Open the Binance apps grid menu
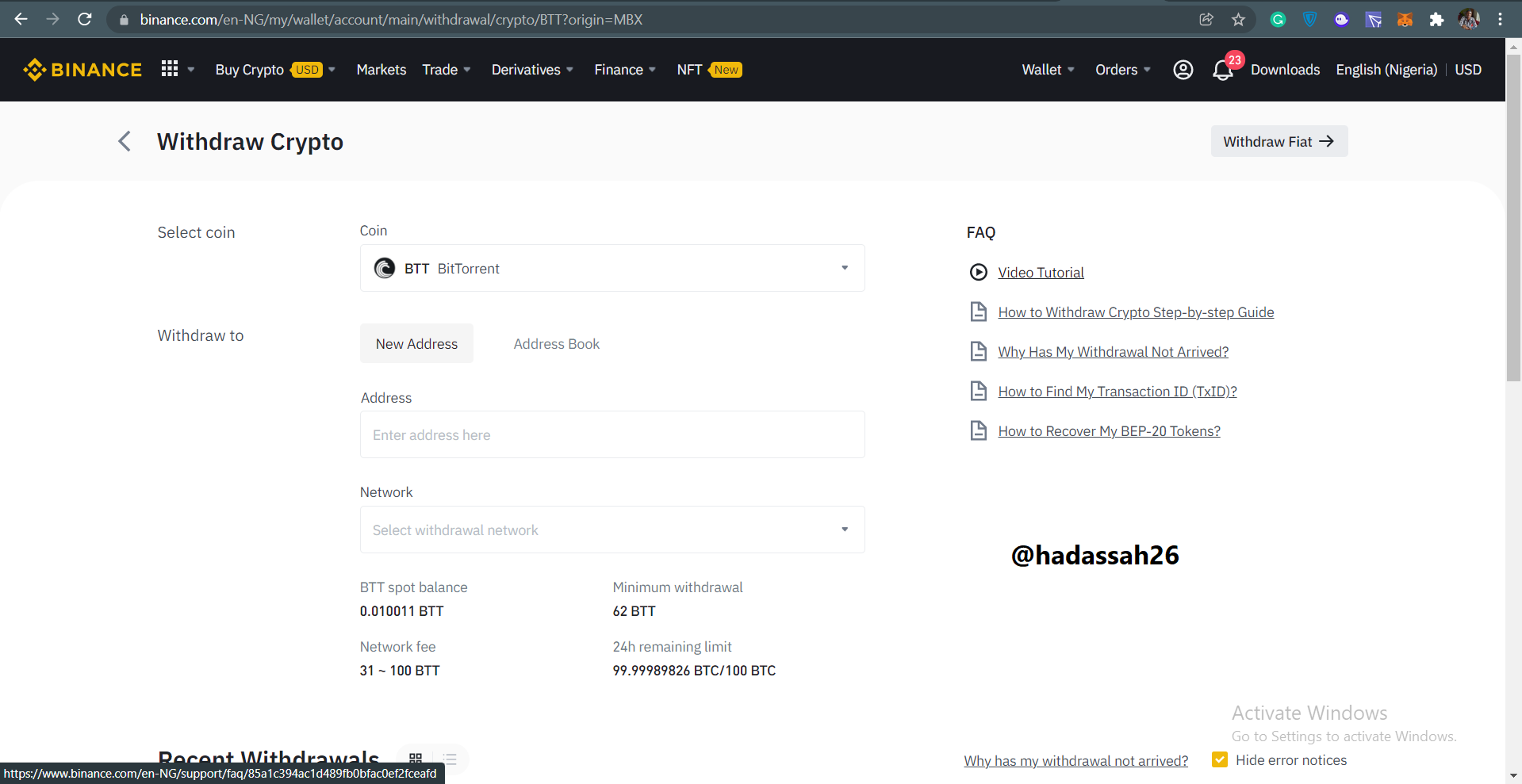The height and width of the screenshot is (784, 1522). coord(169,69)
